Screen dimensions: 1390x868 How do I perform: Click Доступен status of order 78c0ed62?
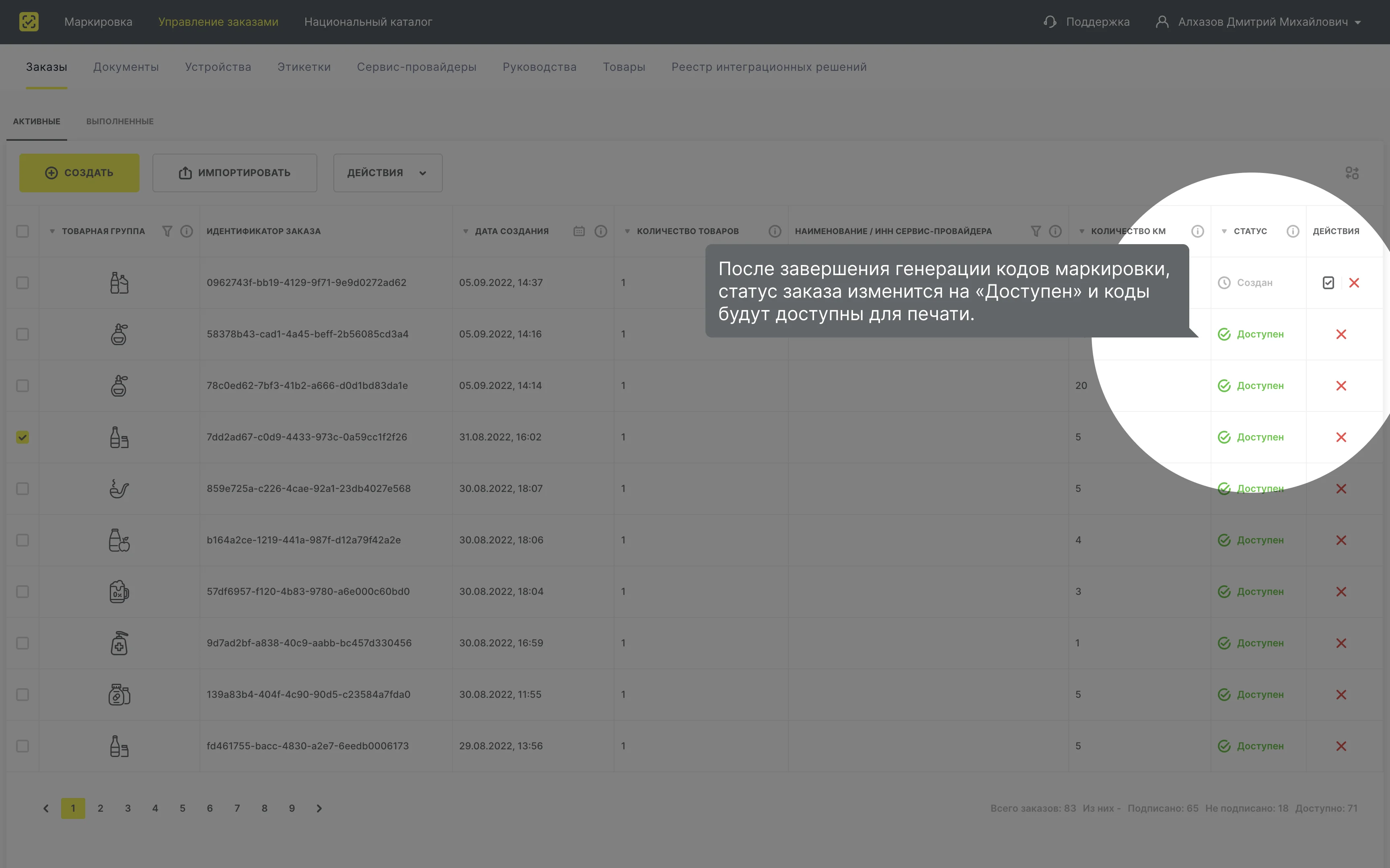pos(1250,386)
